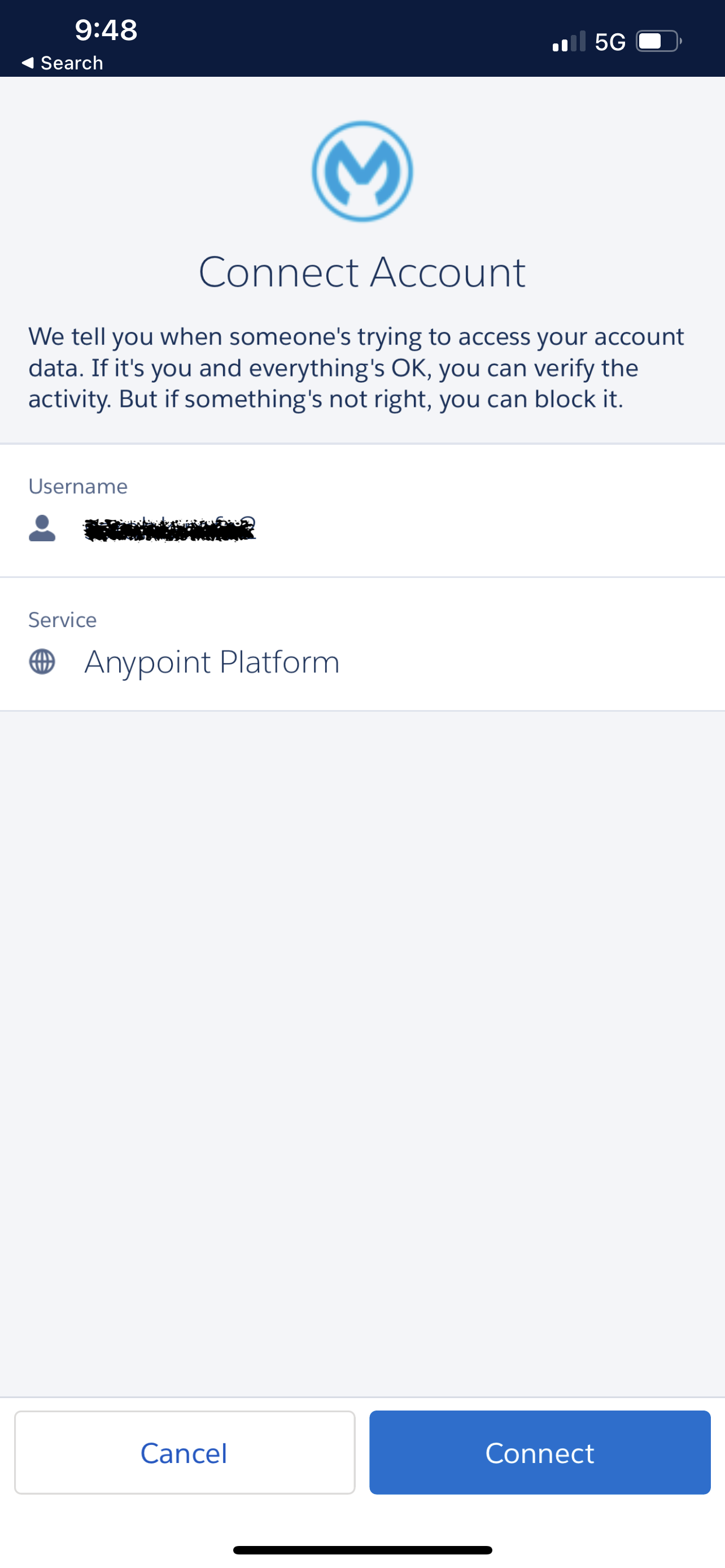Screen dimensions: 725x1568
Task: Tap the blank space right of the username
Action: click(487, 528)
